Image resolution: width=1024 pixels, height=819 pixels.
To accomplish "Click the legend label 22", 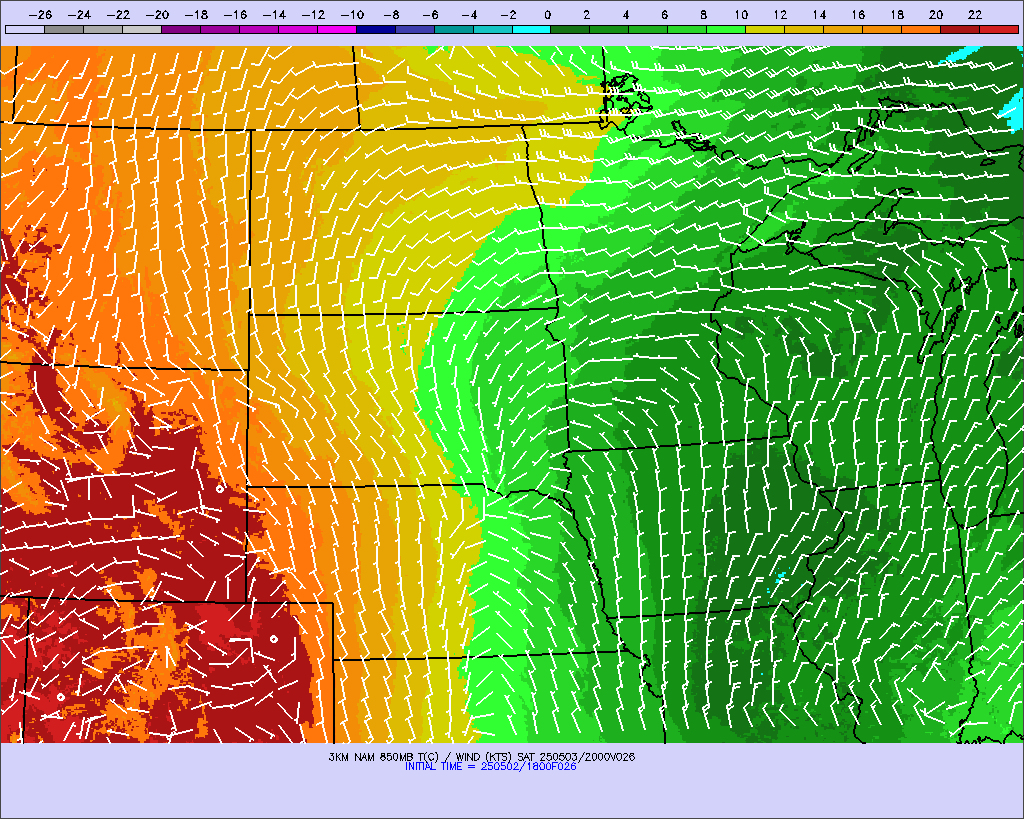I will tap(975, 15).
